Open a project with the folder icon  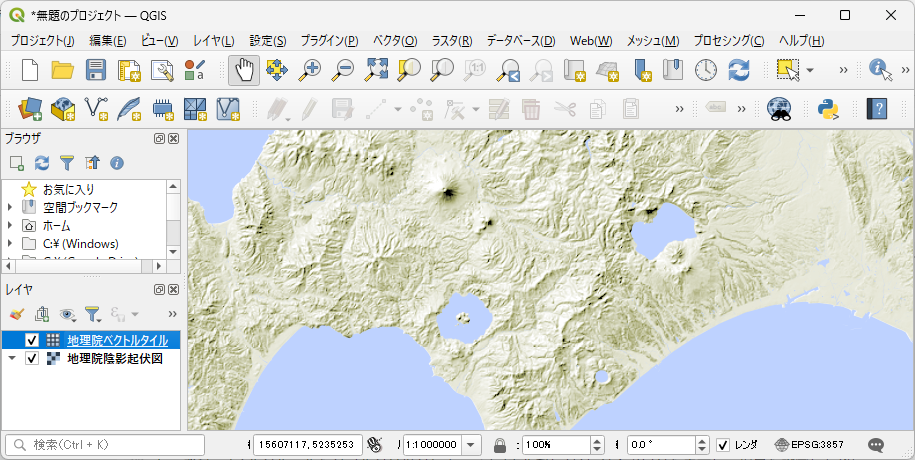pos(62,70)
